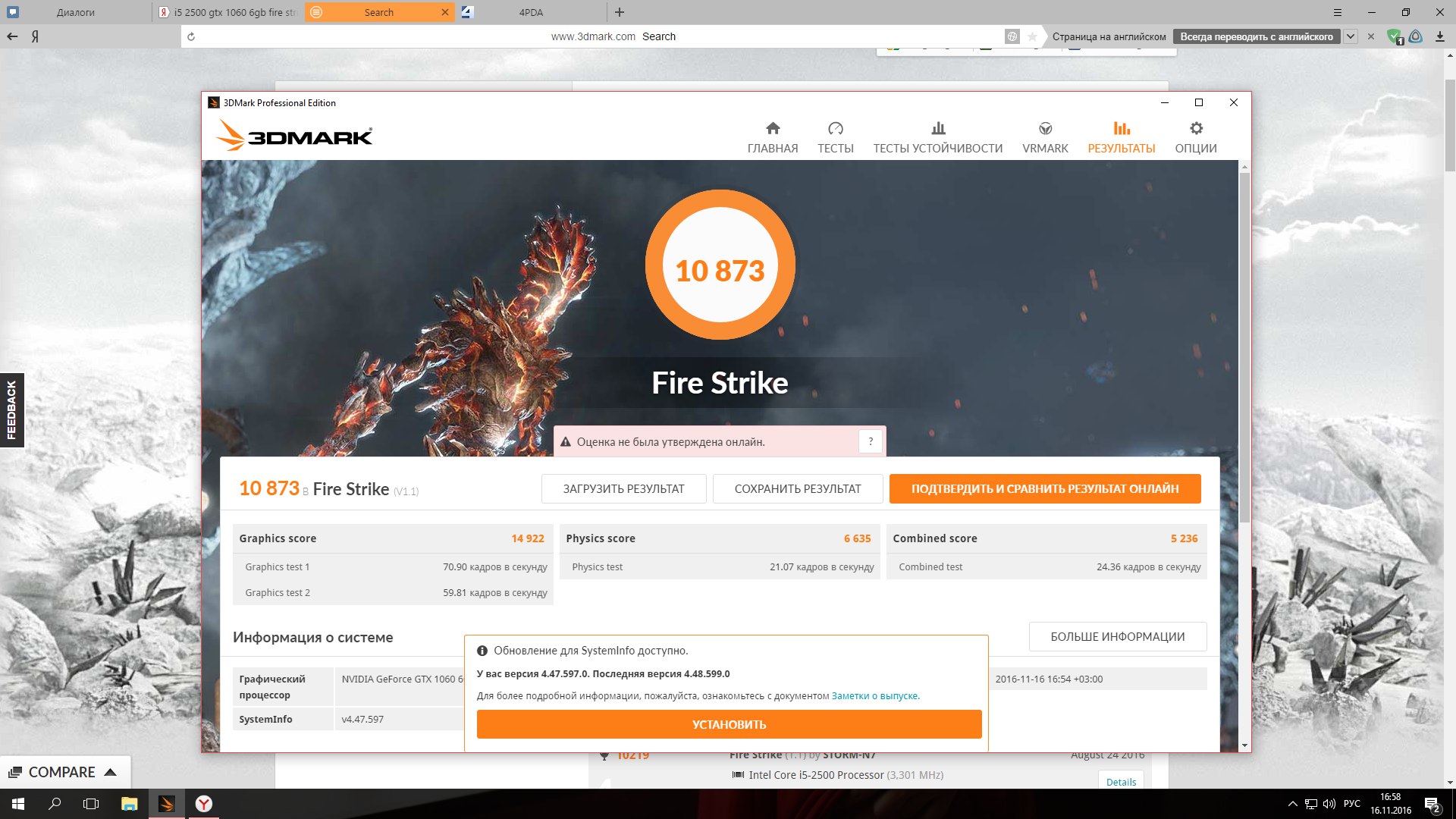The height and width of the screenshot is (819, 1456).
Task: Open browser downloads arrow icon
Action: (1439, 36)
